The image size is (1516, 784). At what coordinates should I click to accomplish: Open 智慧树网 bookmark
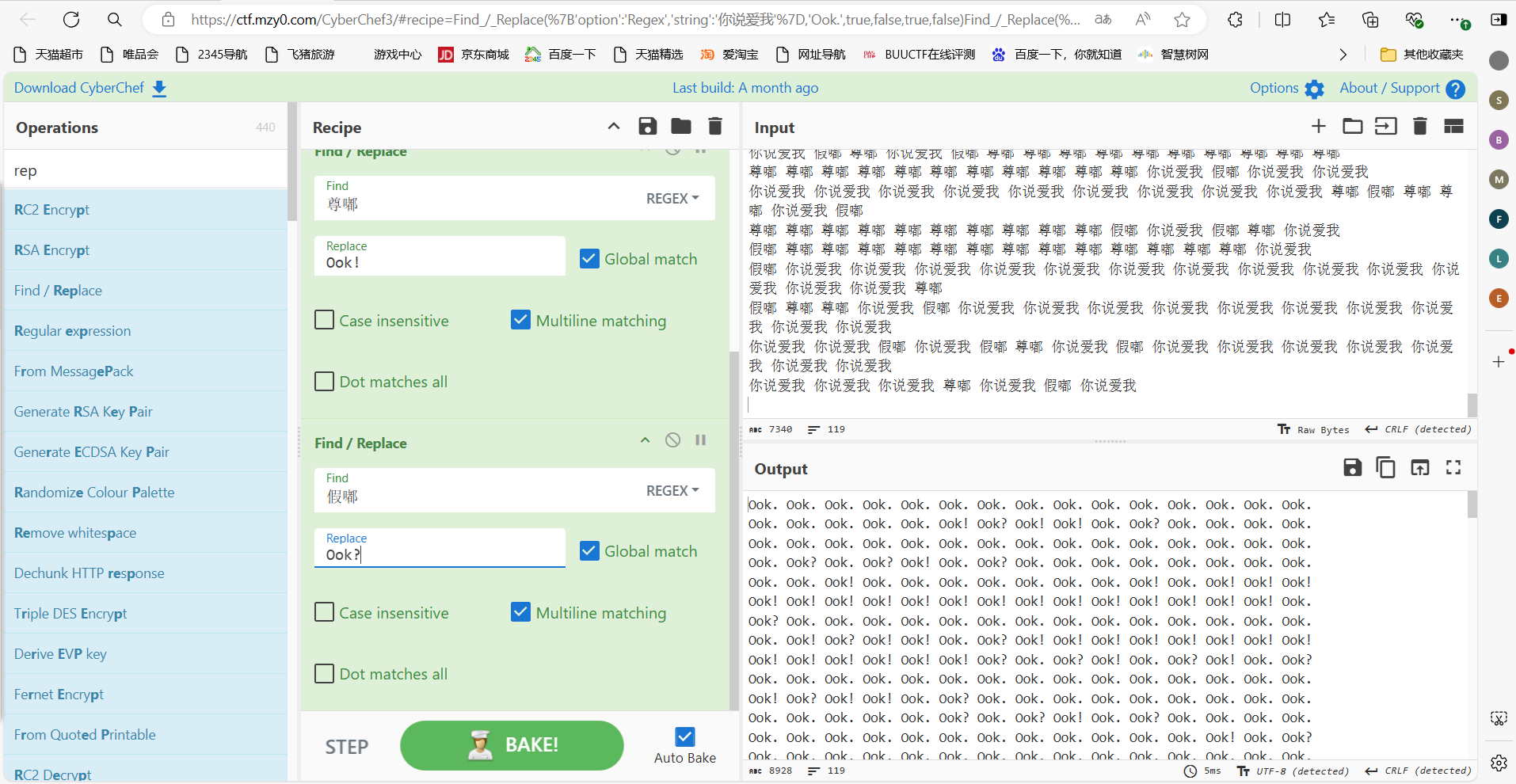tap(1173, 55)
